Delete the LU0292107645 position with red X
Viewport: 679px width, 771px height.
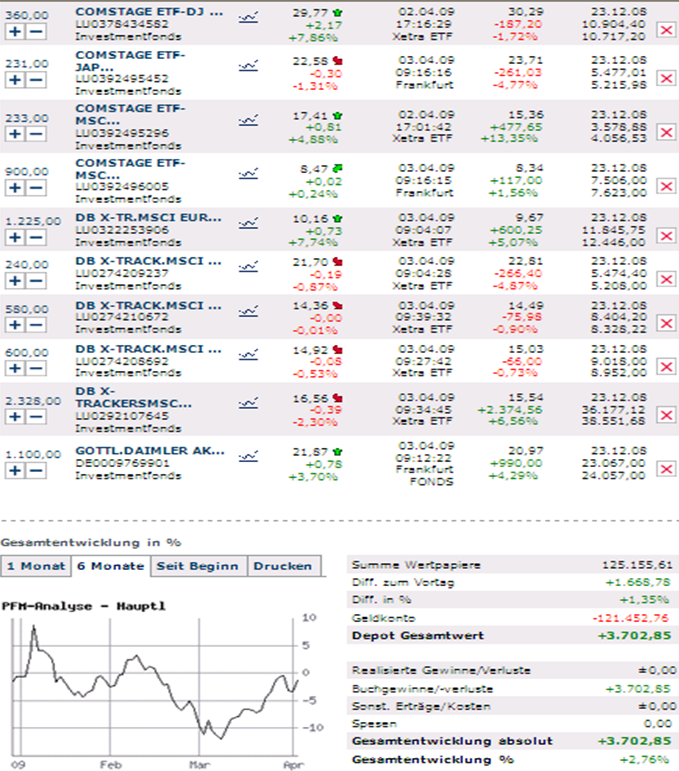(x=667, y=415)
